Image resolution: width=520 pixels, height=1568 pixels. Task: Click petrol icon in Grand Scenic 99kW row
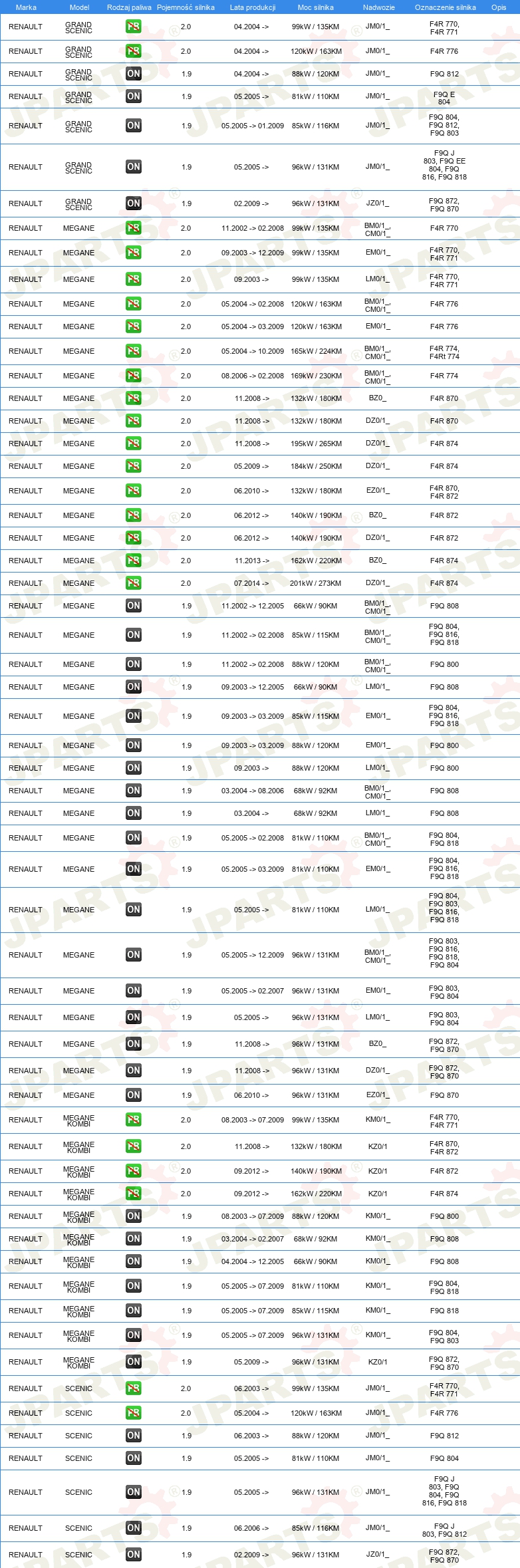[134, 27]
